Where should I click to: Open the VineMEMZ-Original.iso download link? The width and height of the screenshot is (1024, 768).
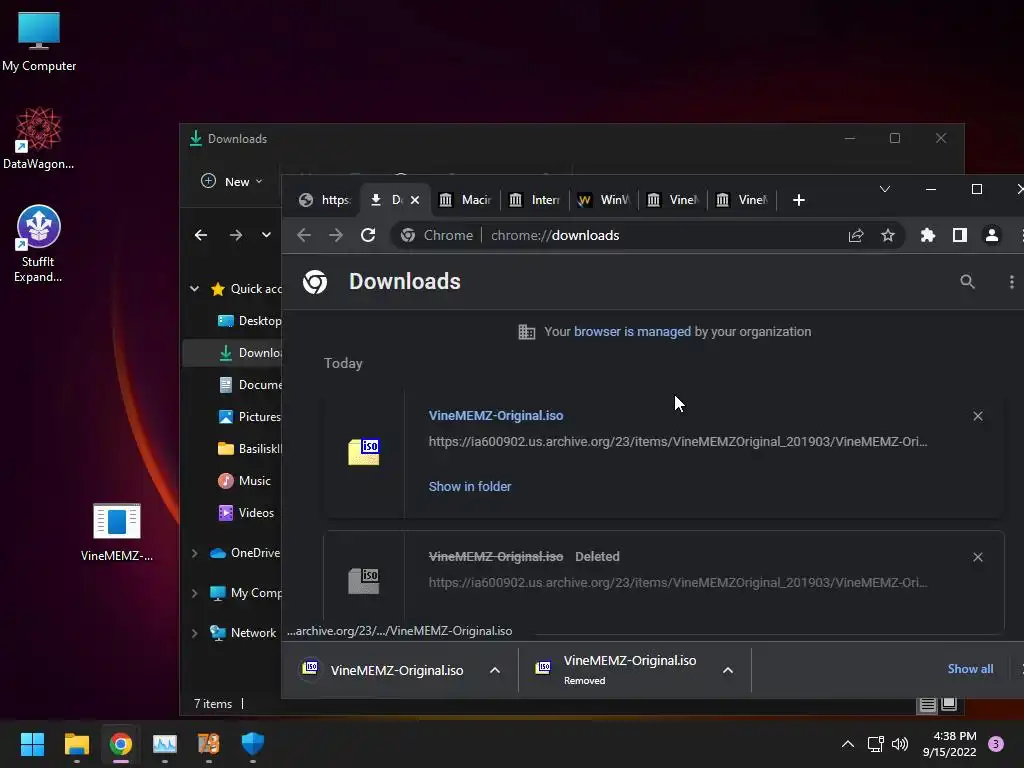click(x=496, y=415)
